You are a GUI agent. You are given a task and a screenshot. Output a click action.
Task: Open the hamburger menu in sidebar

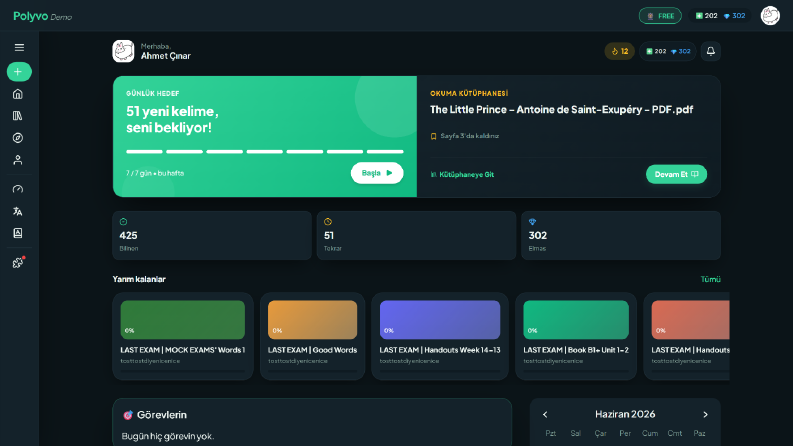(19, 48)
